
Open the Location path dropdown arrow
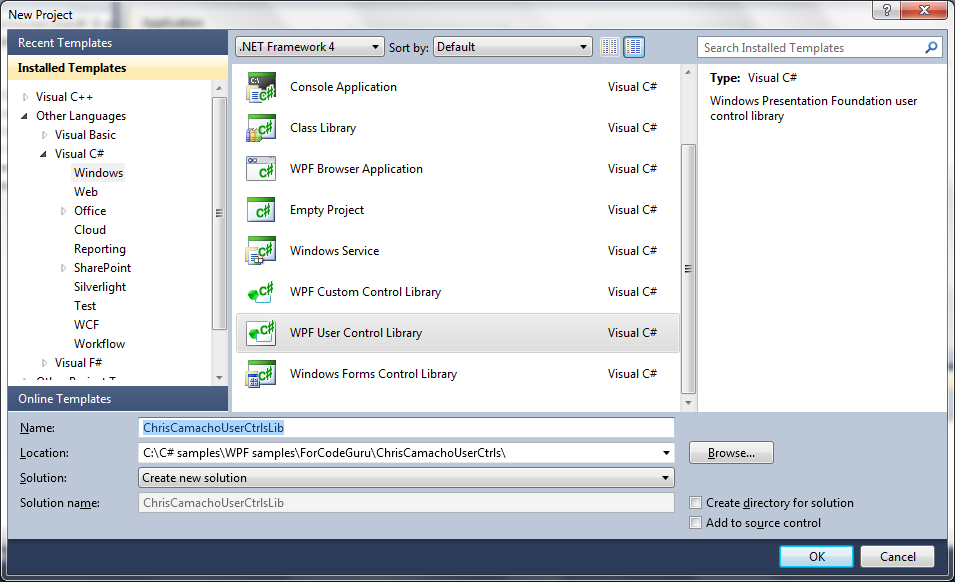coord(666,453)
